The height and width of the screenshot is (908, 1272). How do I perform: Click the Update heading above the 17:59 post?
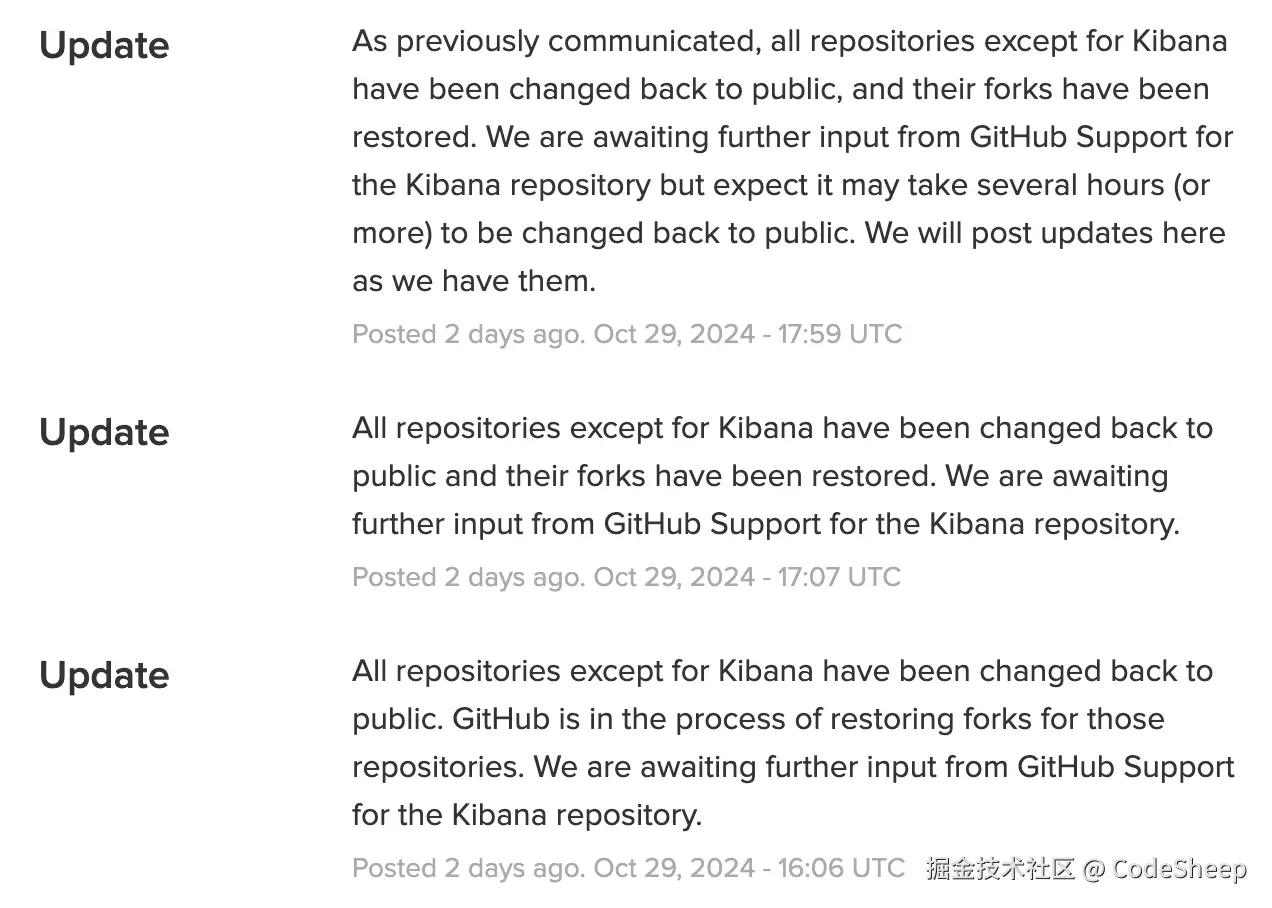click(x=104, y=46)
